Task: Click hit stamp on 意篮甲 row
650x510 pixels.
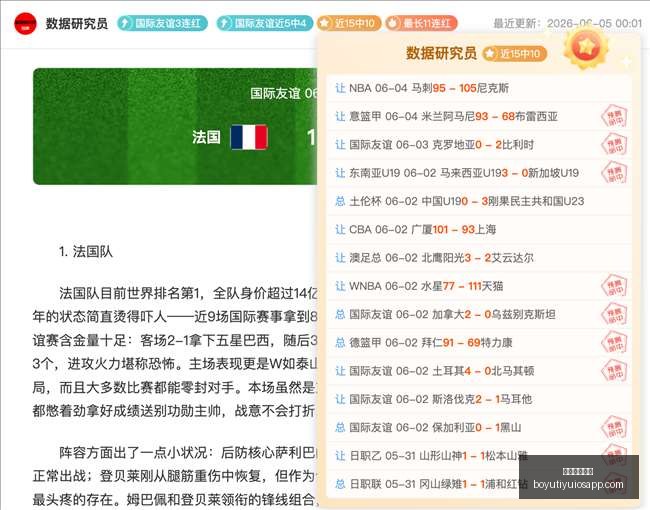Action: [614, 117]
